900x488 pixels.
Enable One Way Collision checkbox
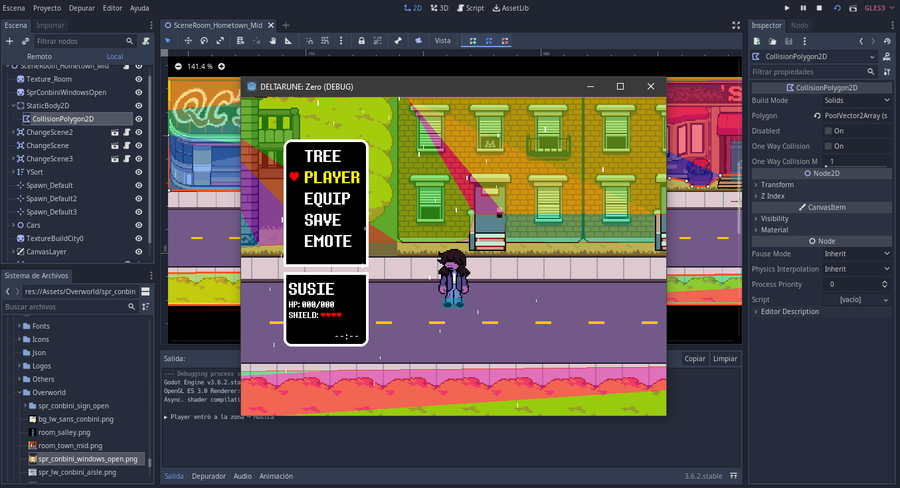coord(828,146)
